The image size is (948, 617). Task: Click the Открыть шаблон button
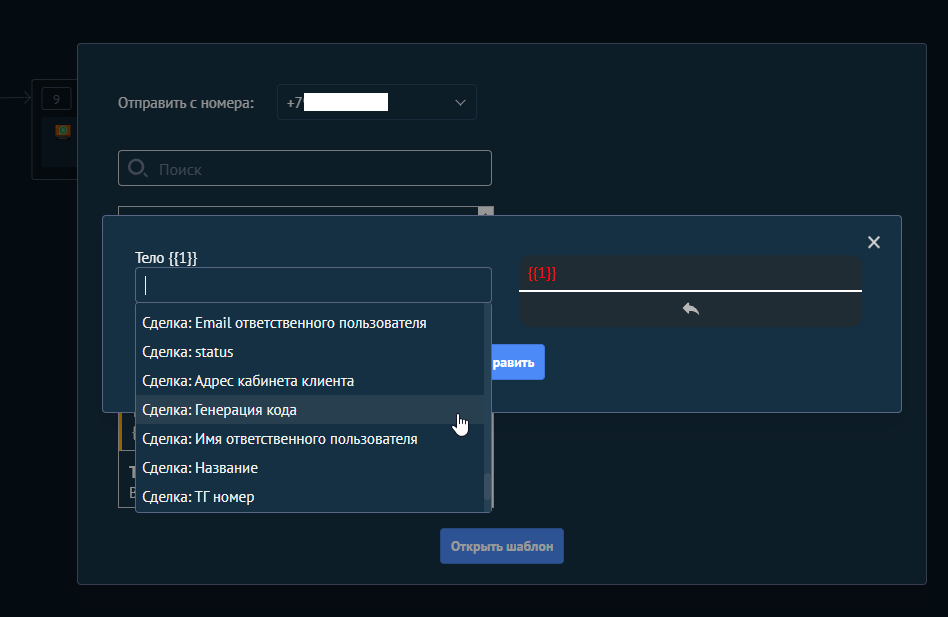click(x=502, y=546)
